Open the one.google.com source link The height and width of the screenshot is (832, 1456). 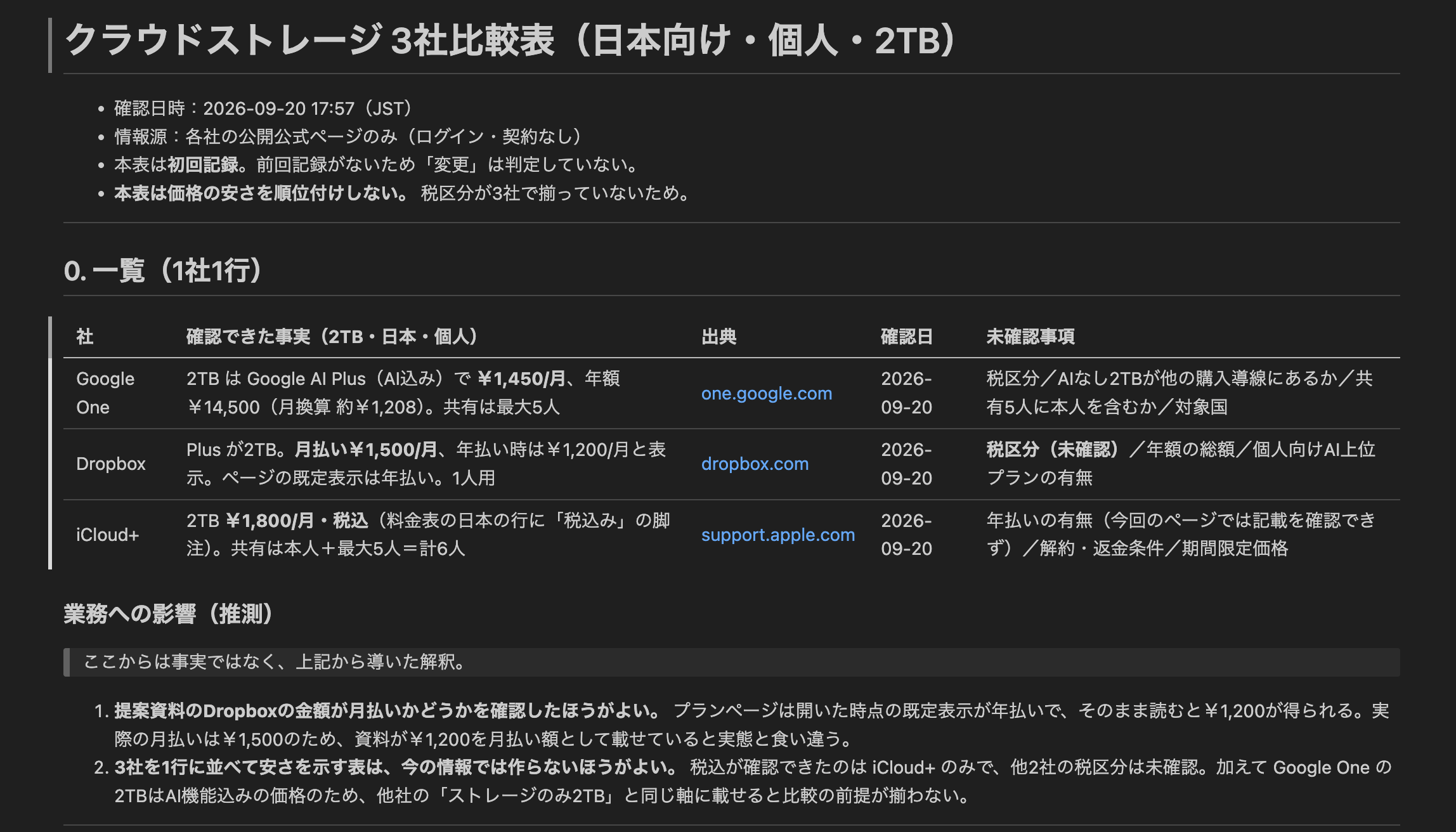click(x=766, y=393)
